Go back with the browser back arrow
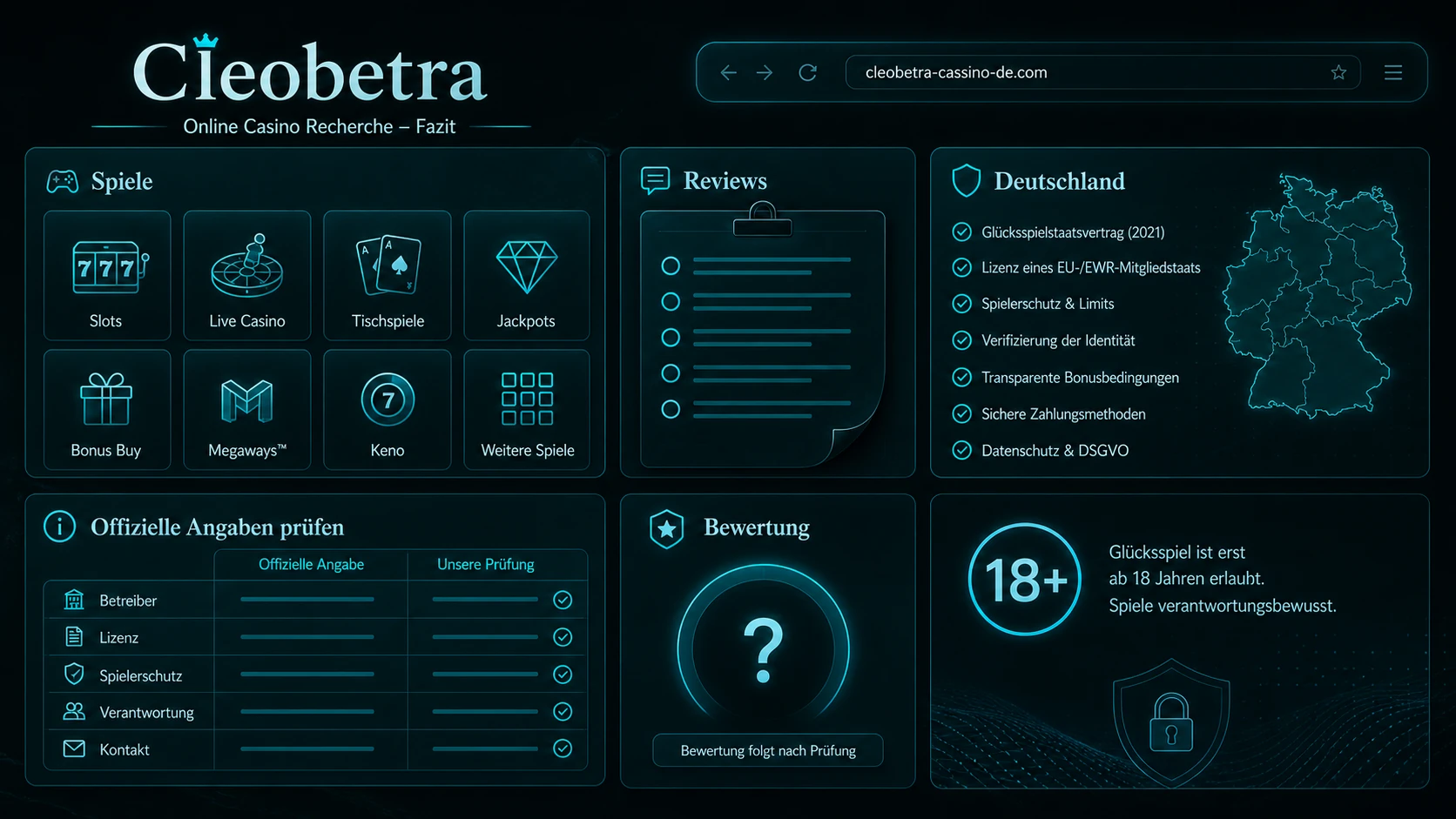Screen dimensions: 1456x819 pyautogui.click(x=729, y=72)
